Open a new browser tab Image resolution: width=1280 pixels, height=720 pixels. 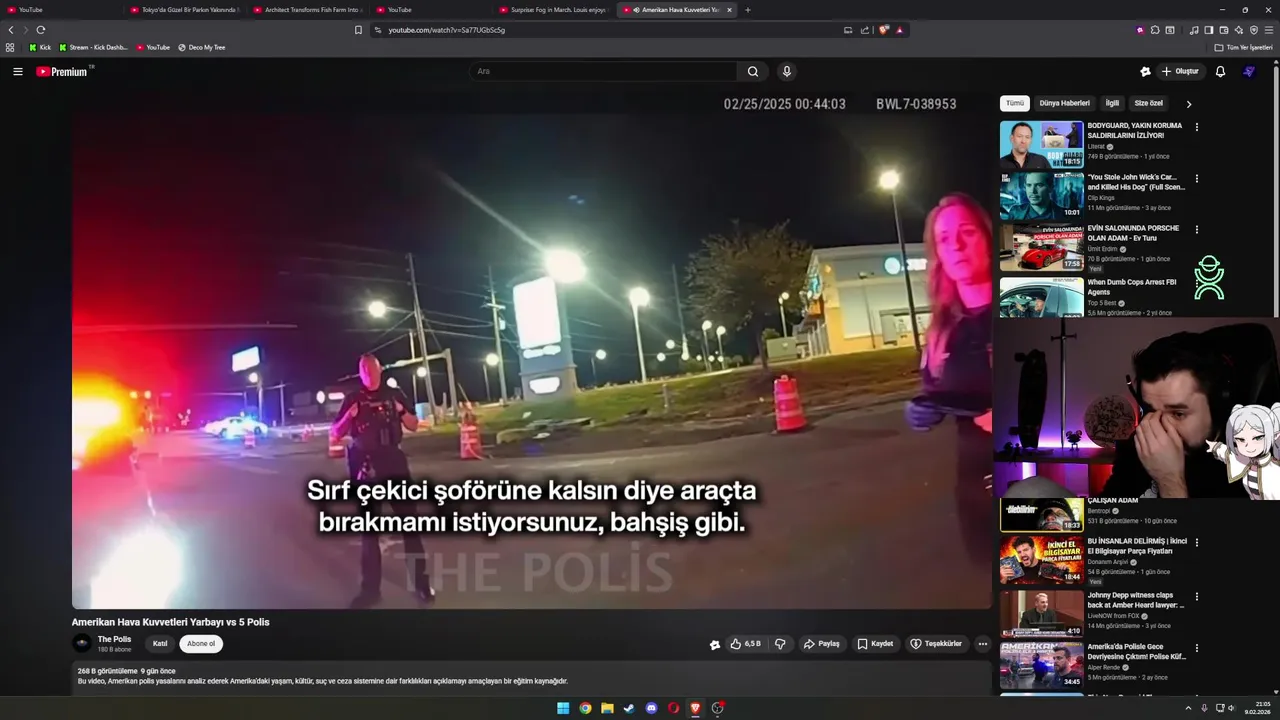748,10
